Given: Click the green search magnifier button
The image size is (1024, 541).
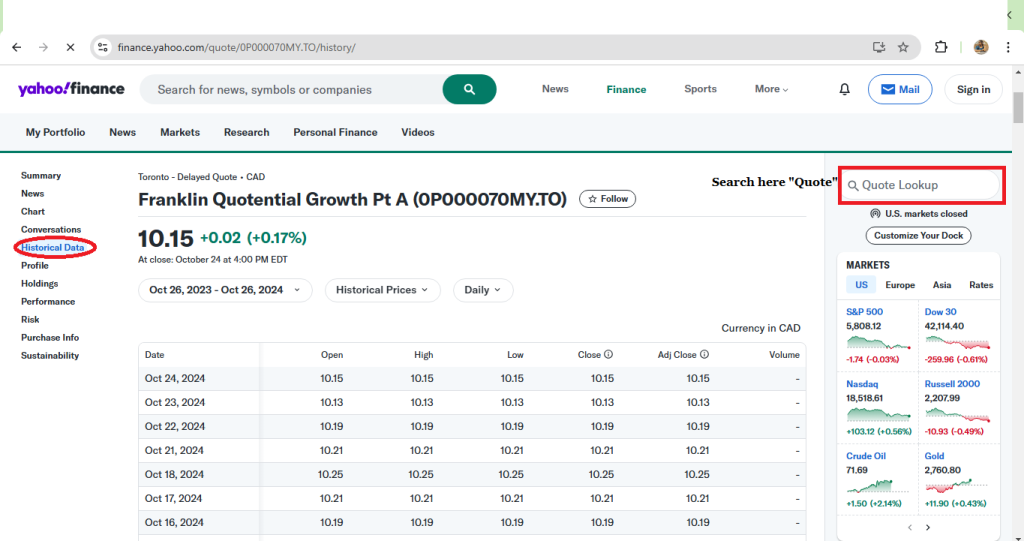Looking at the screenshot, I should 470,90.
